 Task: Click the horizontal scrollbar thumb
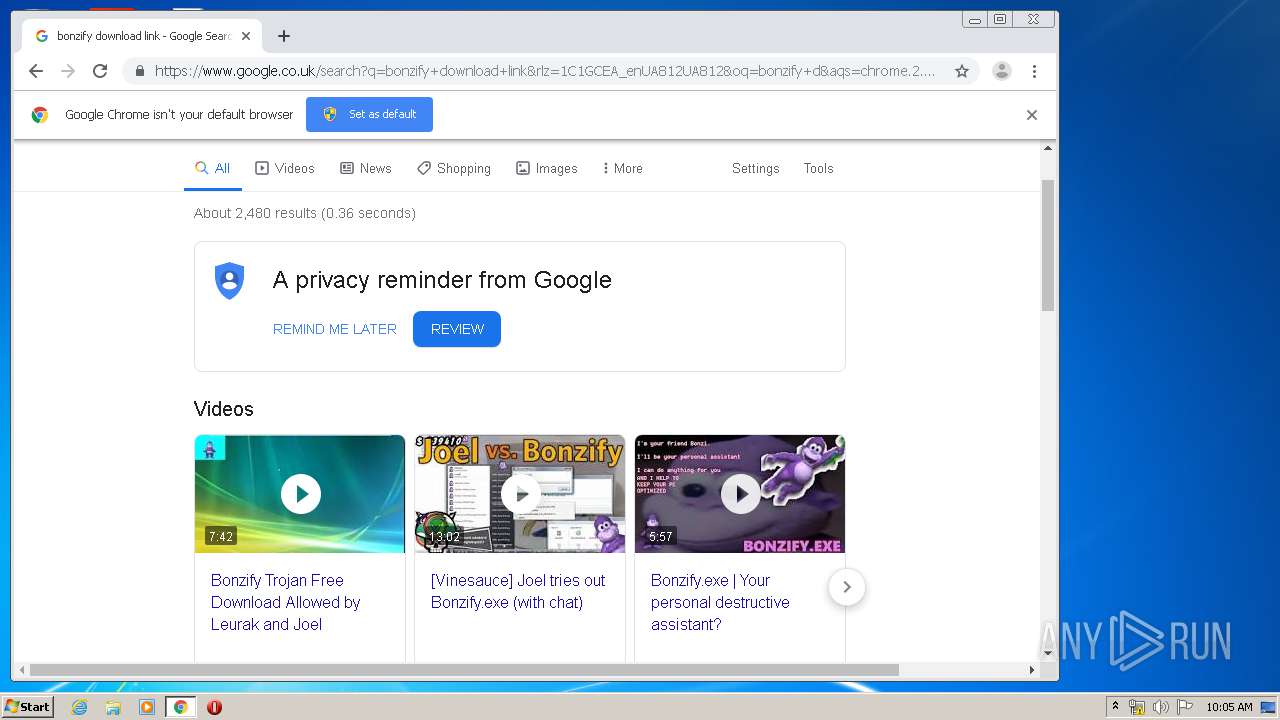pos(464,670)
